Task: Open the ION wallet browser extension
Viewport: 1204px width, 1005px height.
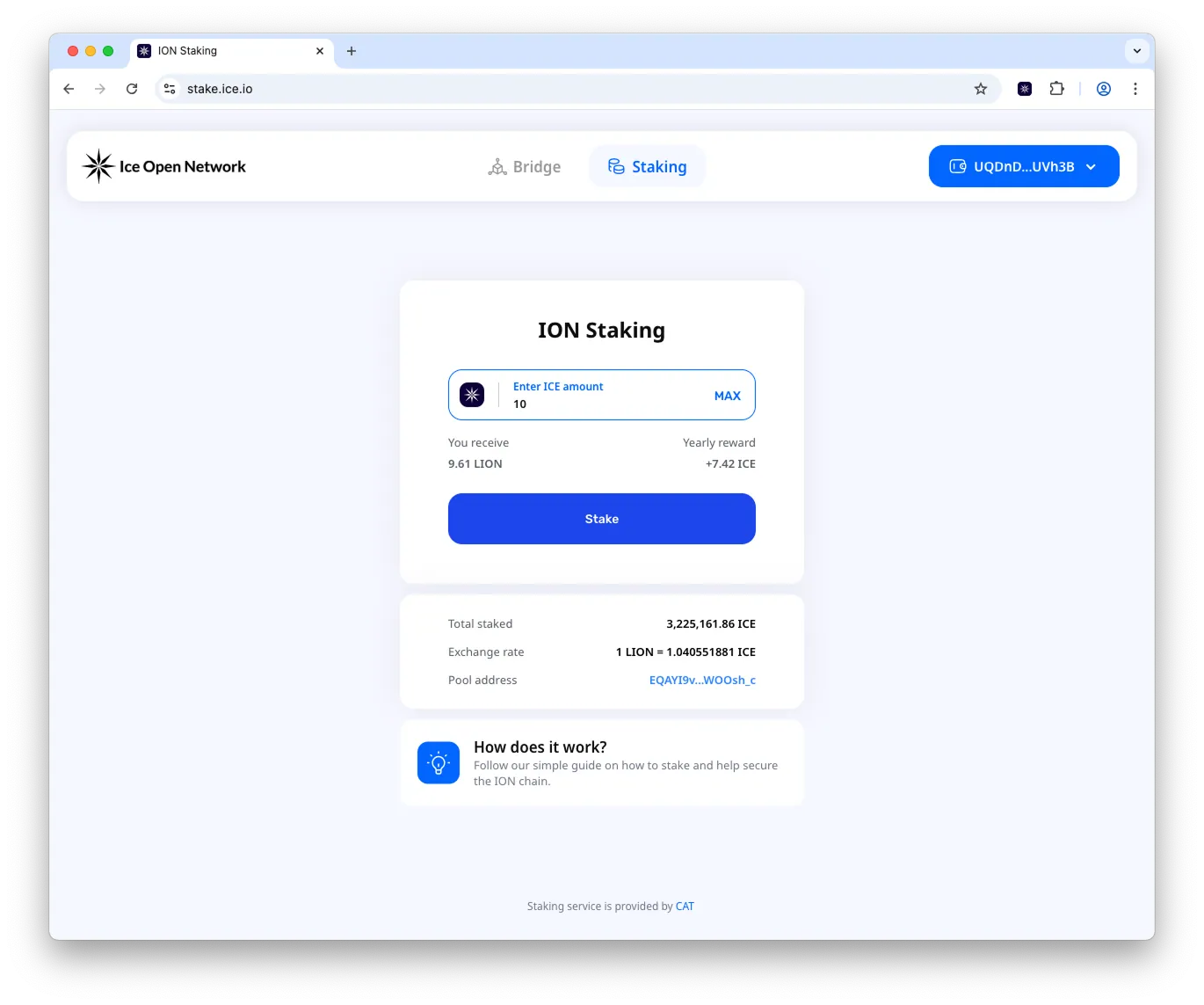Action: point(1025,89)
